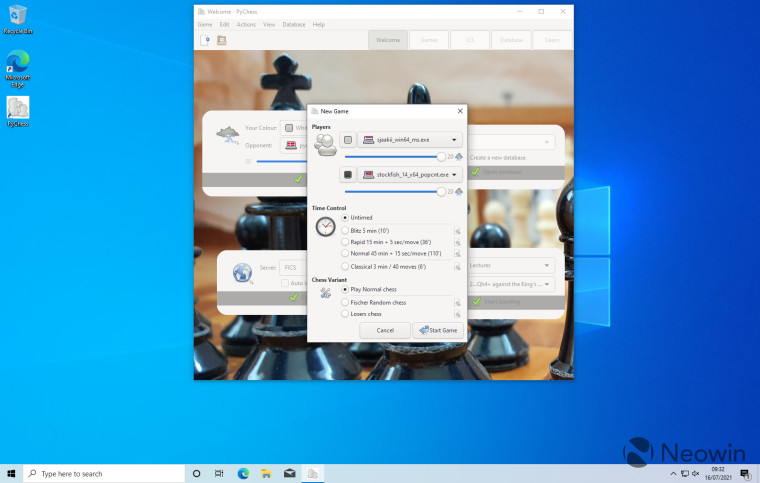Open the Game menu
Screen dimensions: 760x483
(205, 24)
